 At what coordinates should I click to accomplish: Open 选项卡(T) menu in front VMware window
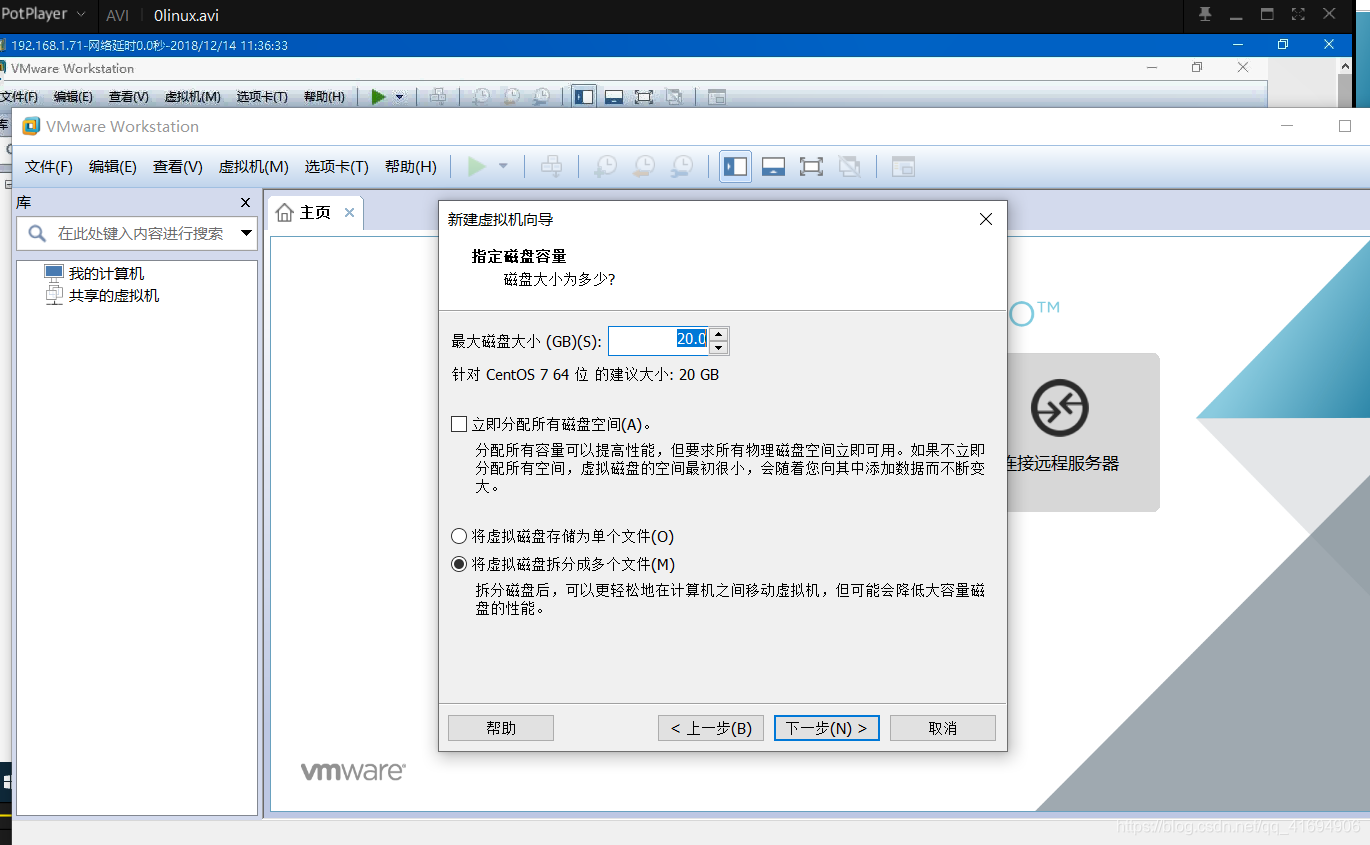pos(337,167)
